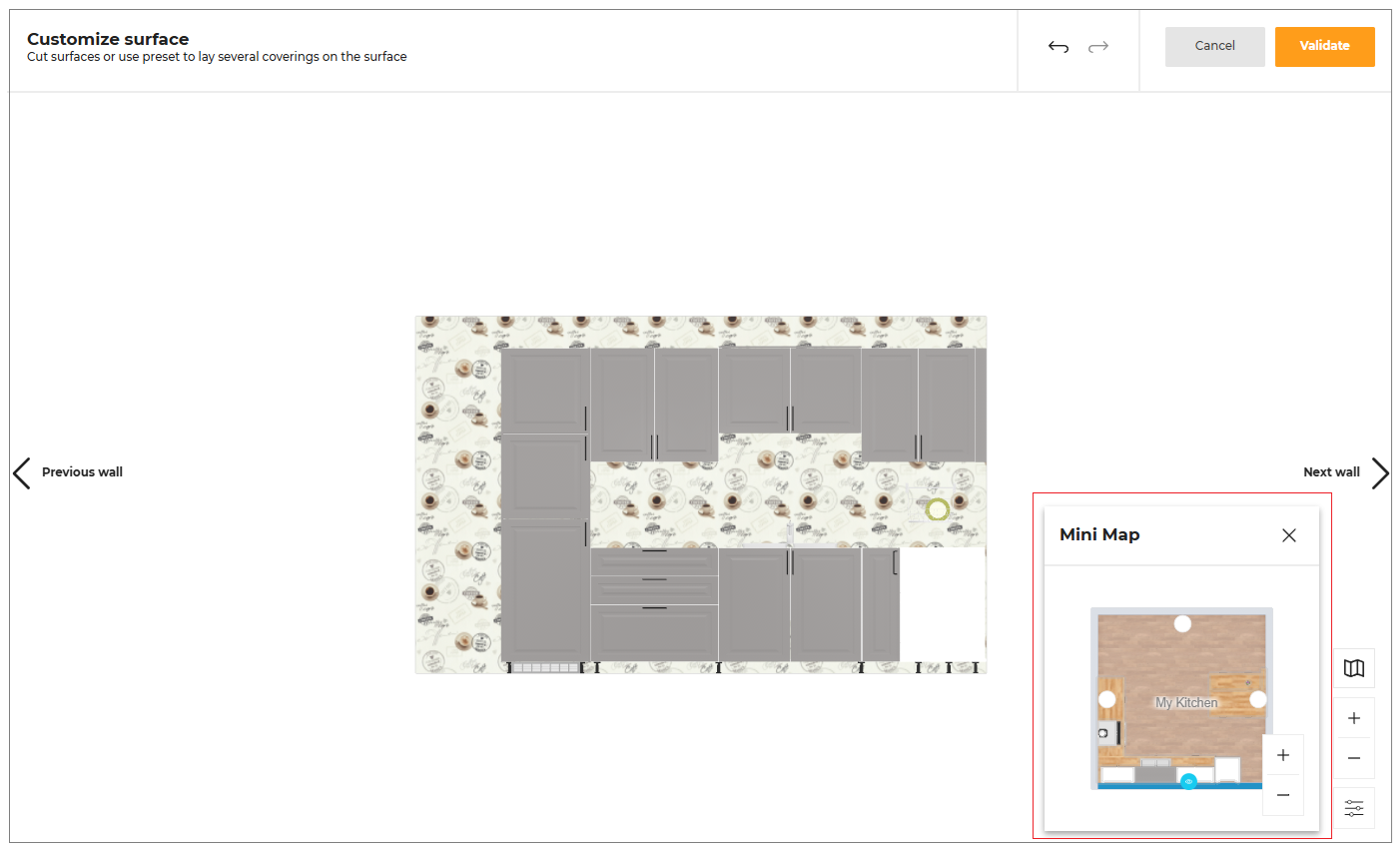Click the blue eye marker on bottom wall
The height and width of the screenshot is (852, 1400).
(1188, 781)
